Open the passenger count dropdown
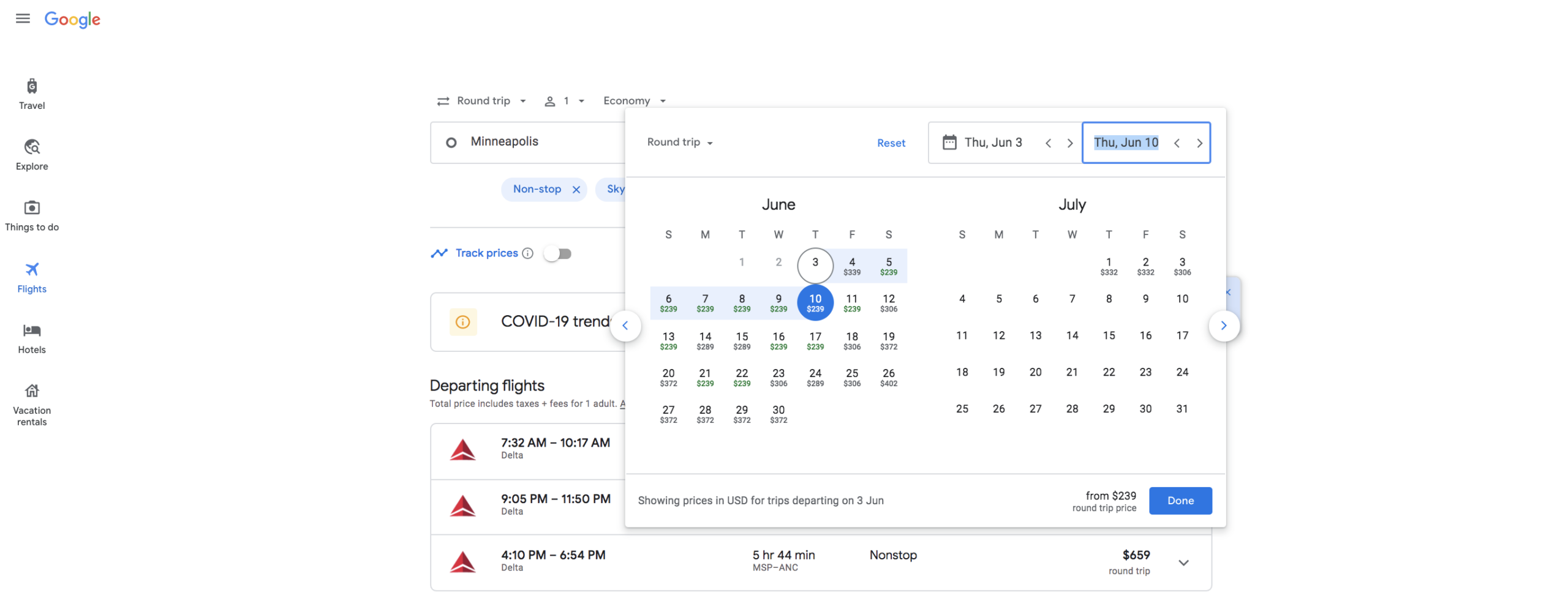 [564, 100]
